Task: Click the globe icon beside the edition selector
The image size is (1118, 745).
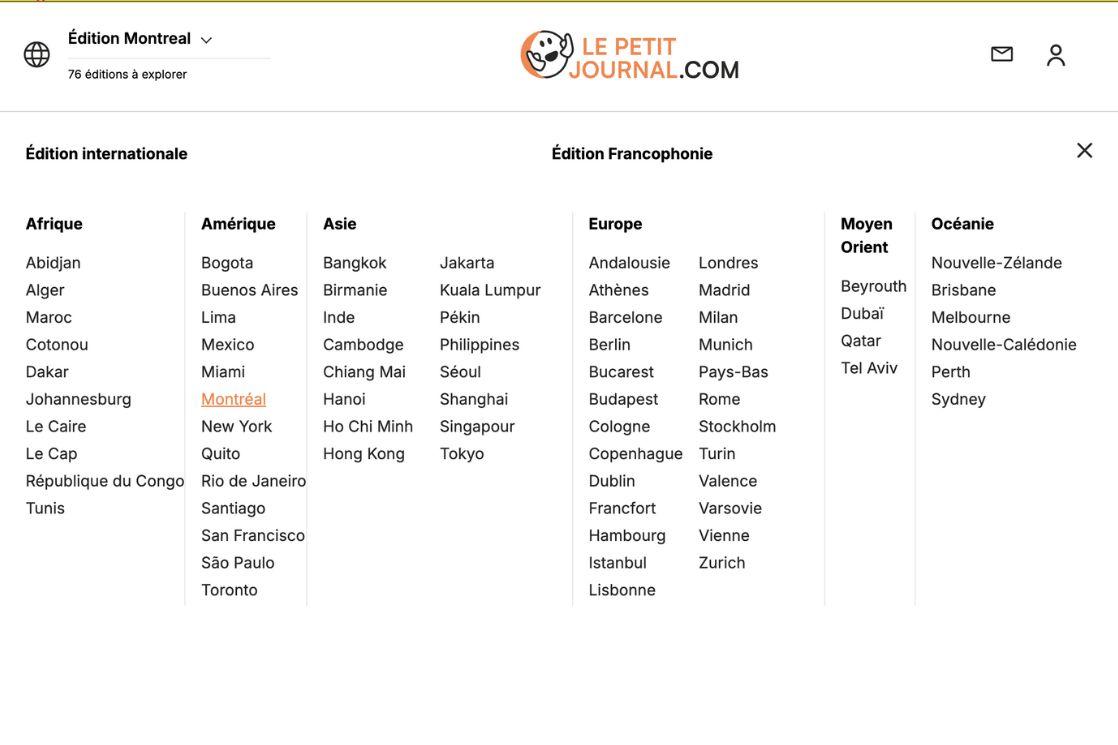Action: point(37,55)
